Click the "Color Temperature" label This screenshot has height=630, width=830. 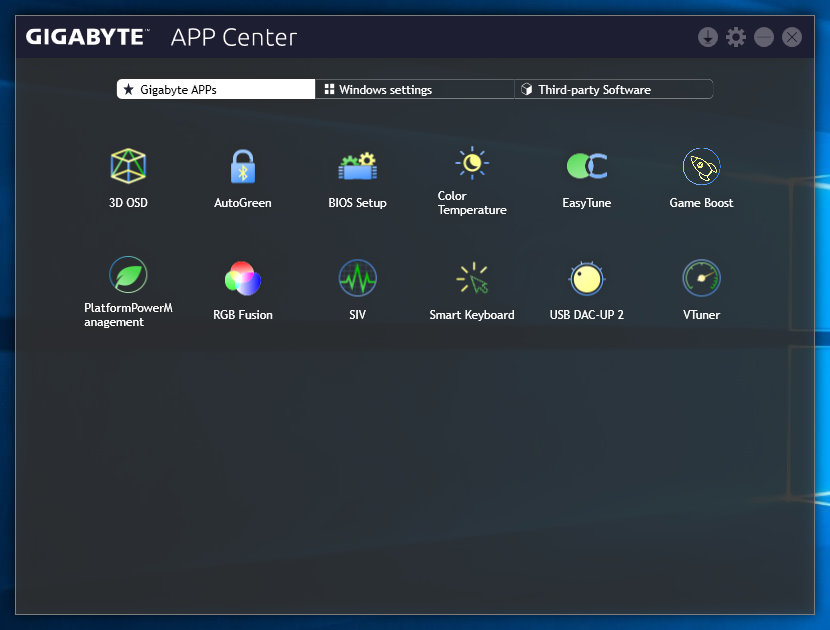tap(472, 203)
